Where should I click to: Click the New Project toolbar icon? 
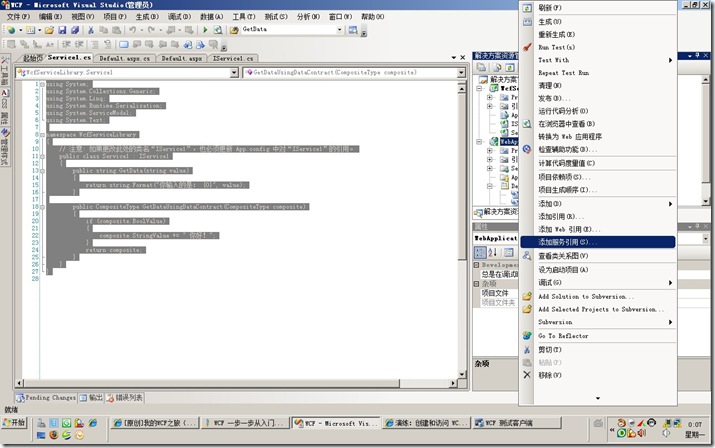[11, 30]
